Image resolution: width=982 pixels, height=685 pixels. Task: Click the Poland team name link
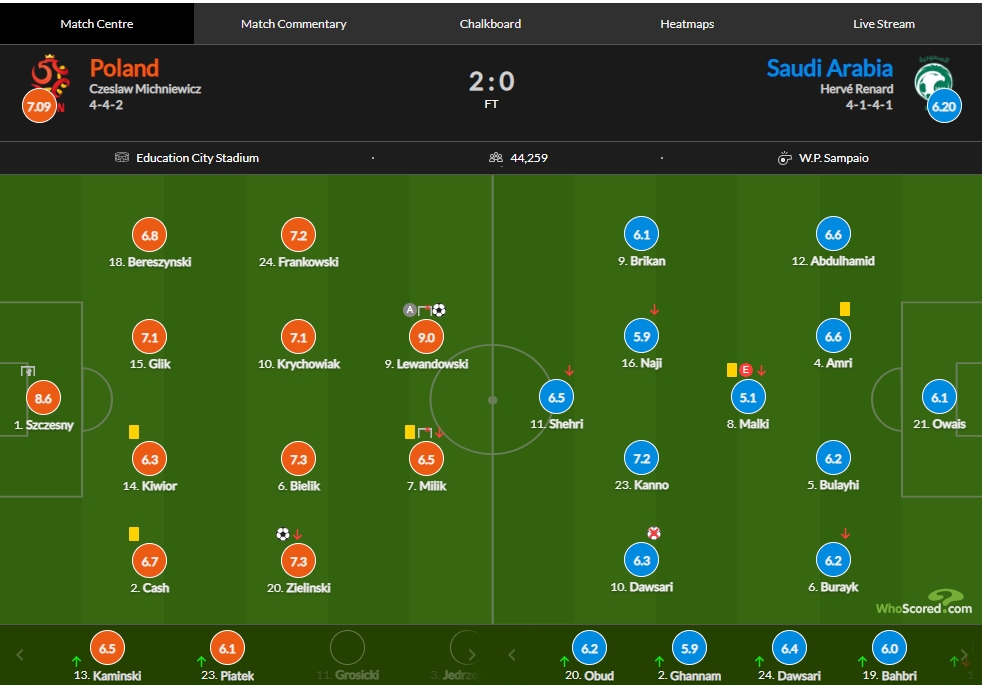[124, 68]
